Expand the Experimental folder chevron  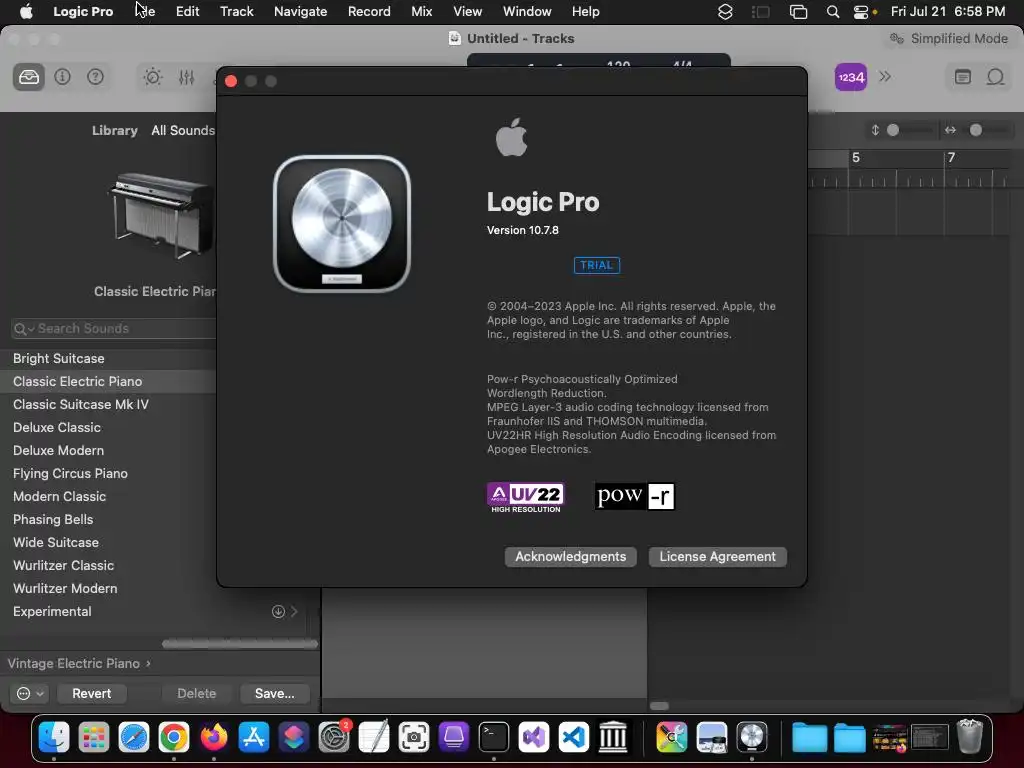tap(295, 611)
